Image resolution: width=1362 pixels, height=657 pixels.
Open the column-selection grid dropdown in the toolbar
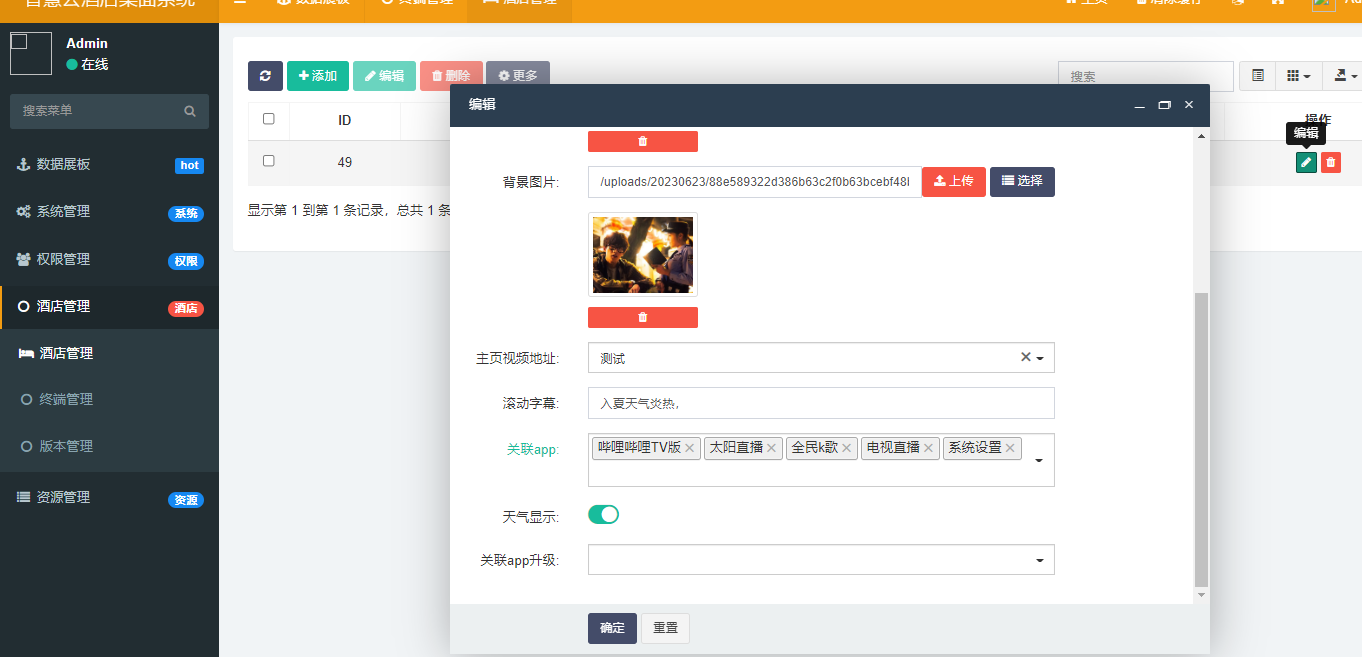pos(1298,76)
